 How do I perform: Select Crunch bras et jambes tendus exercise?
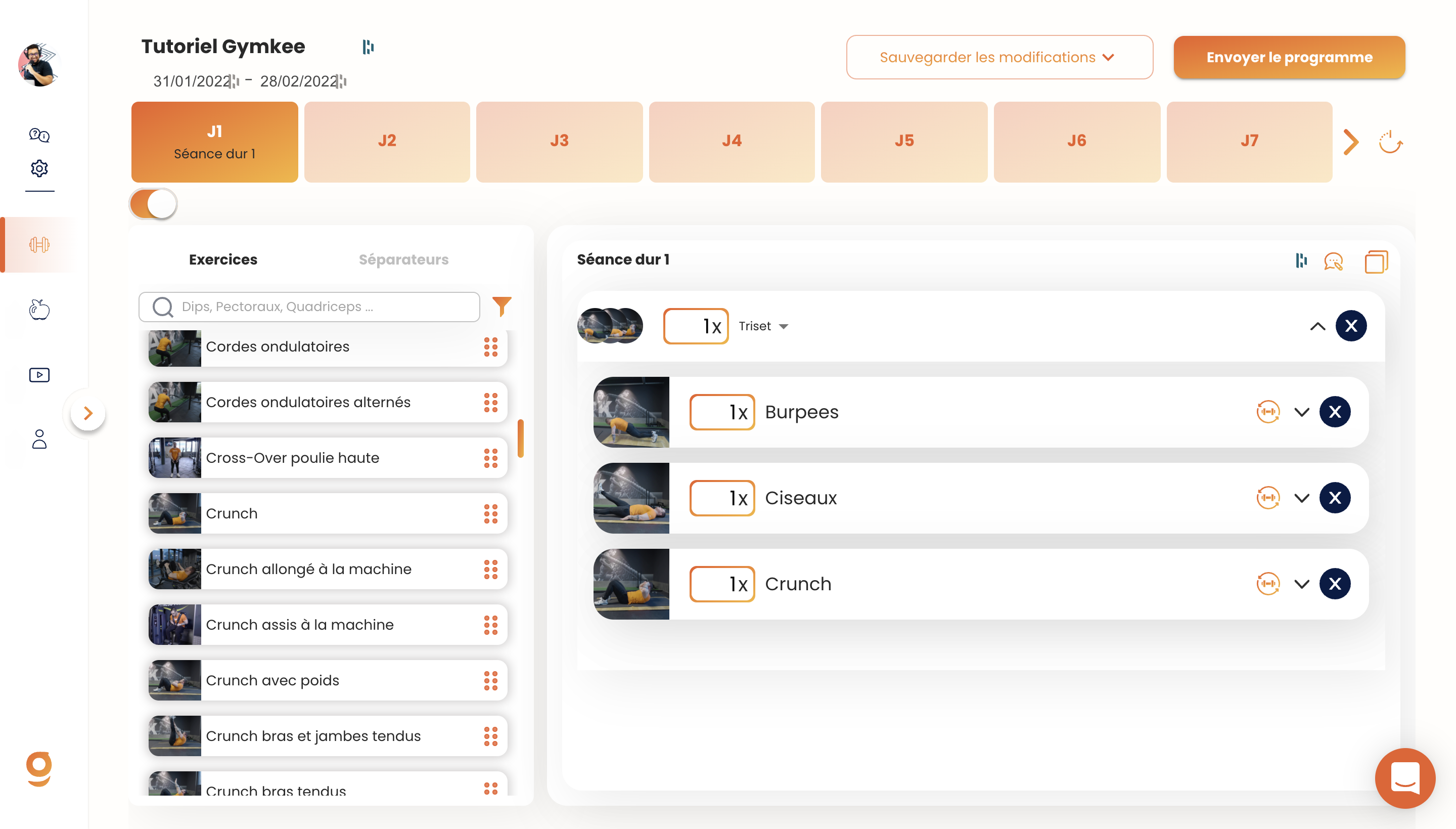pyautogui.click(x=327, y=735)
